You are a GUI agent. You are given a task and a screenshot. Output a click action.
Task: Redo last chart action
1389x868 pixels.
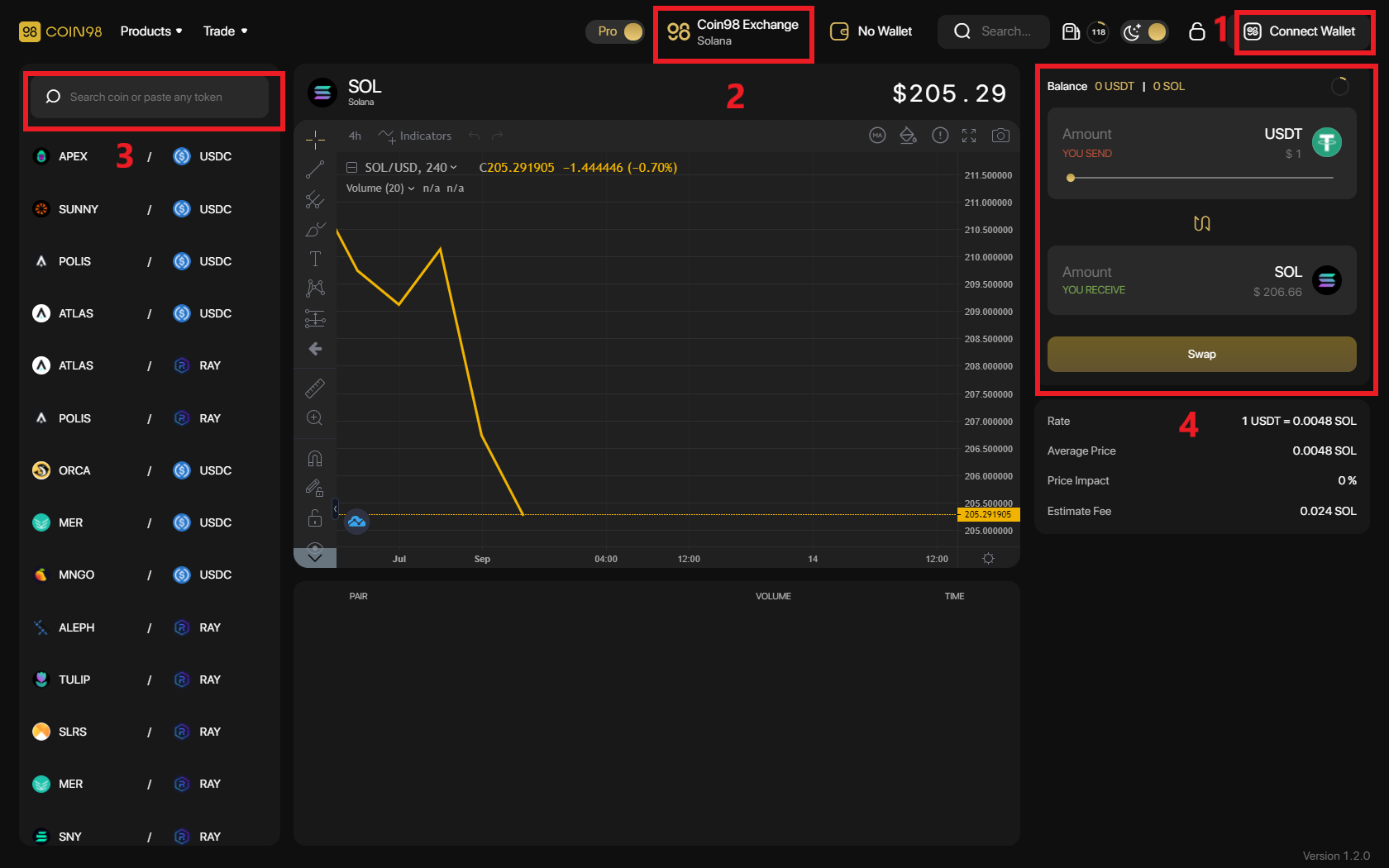click(498, 136)
